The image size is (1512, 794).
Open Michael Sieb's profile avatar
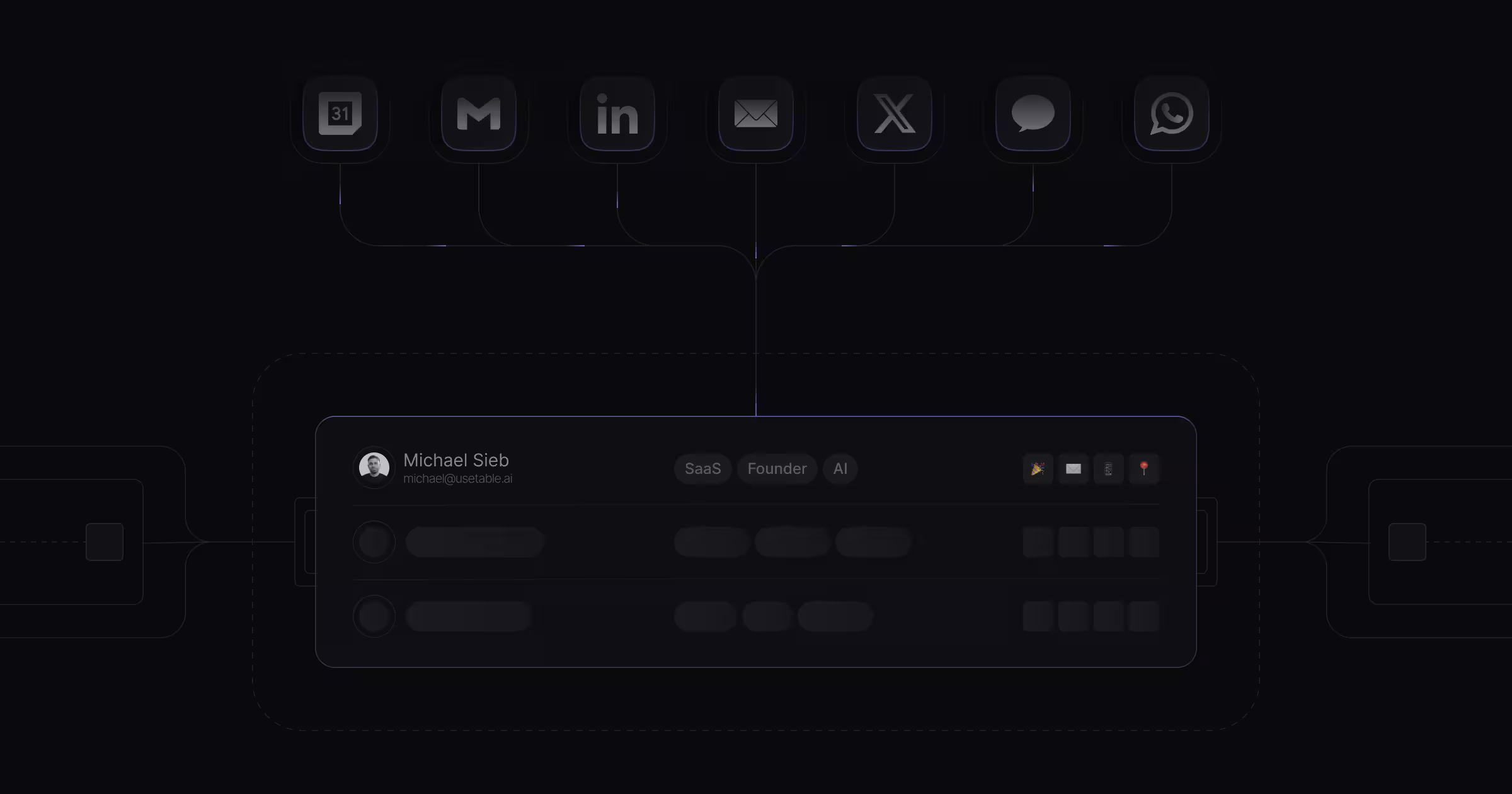[374, 468]
